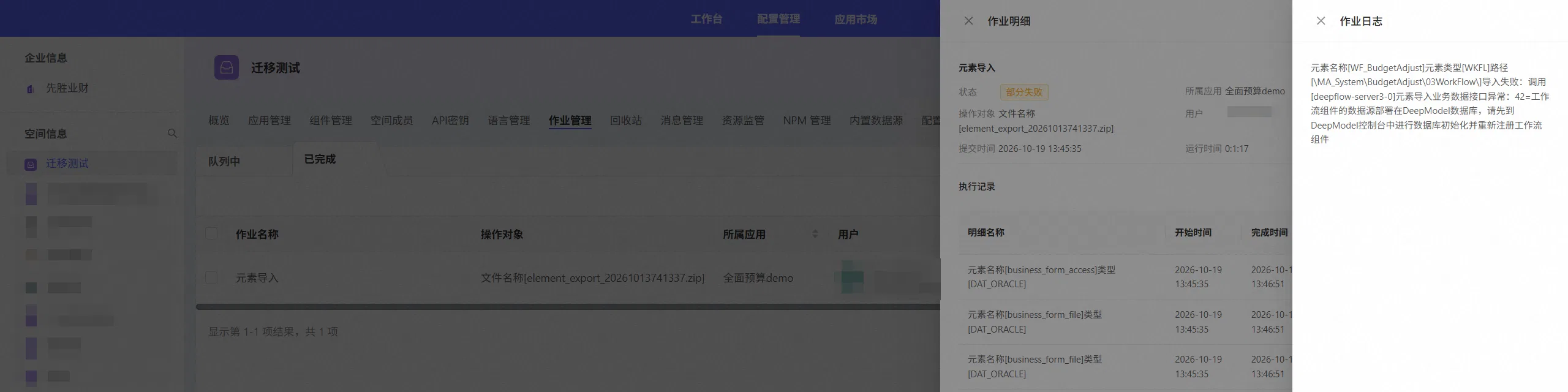This screenshot has height=392, width=1568.
Task: Switch to the 资源监管 tab
Action: [743, 121]
